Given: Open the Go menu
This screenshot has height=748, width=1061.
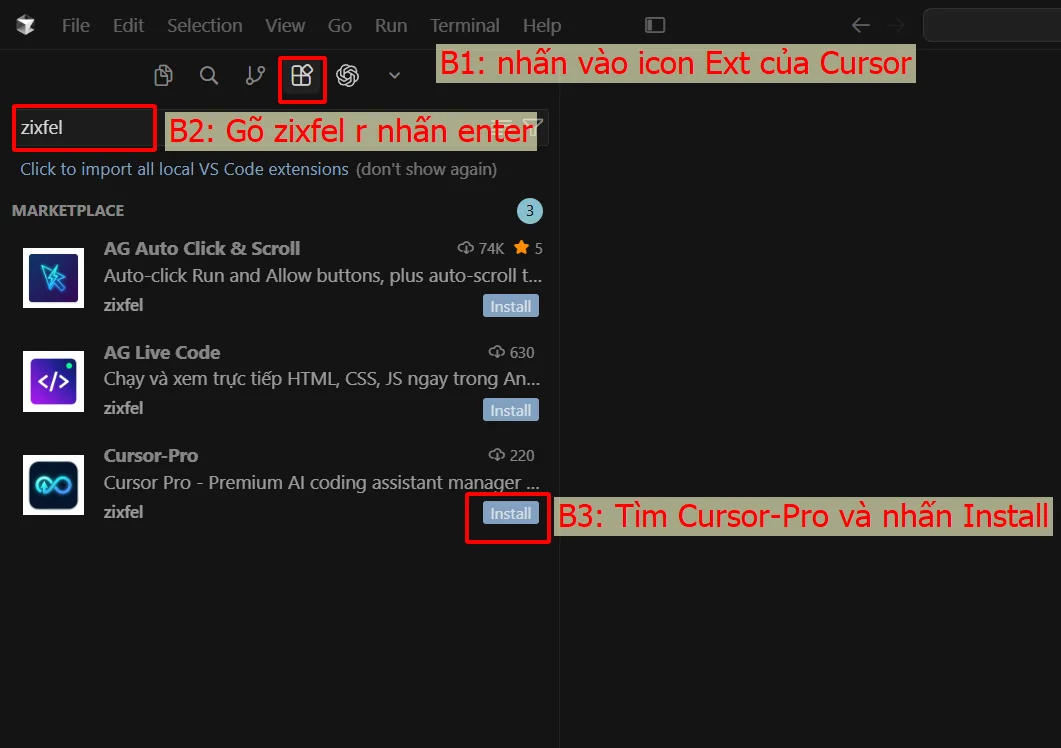Looking at the screenshot, I should point(340,26).
